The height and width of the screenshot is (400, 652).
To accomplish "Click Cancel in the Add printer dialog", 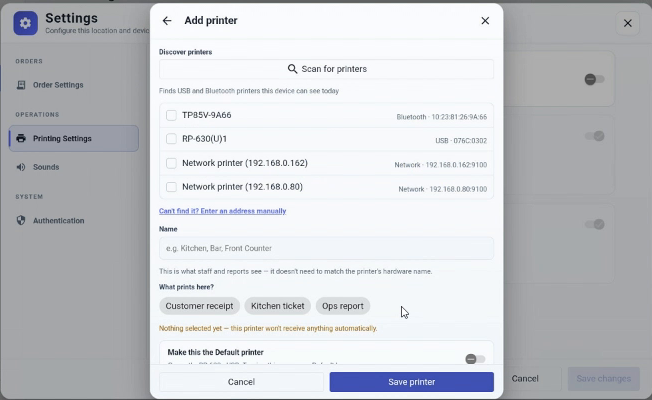I will (241, 382).
